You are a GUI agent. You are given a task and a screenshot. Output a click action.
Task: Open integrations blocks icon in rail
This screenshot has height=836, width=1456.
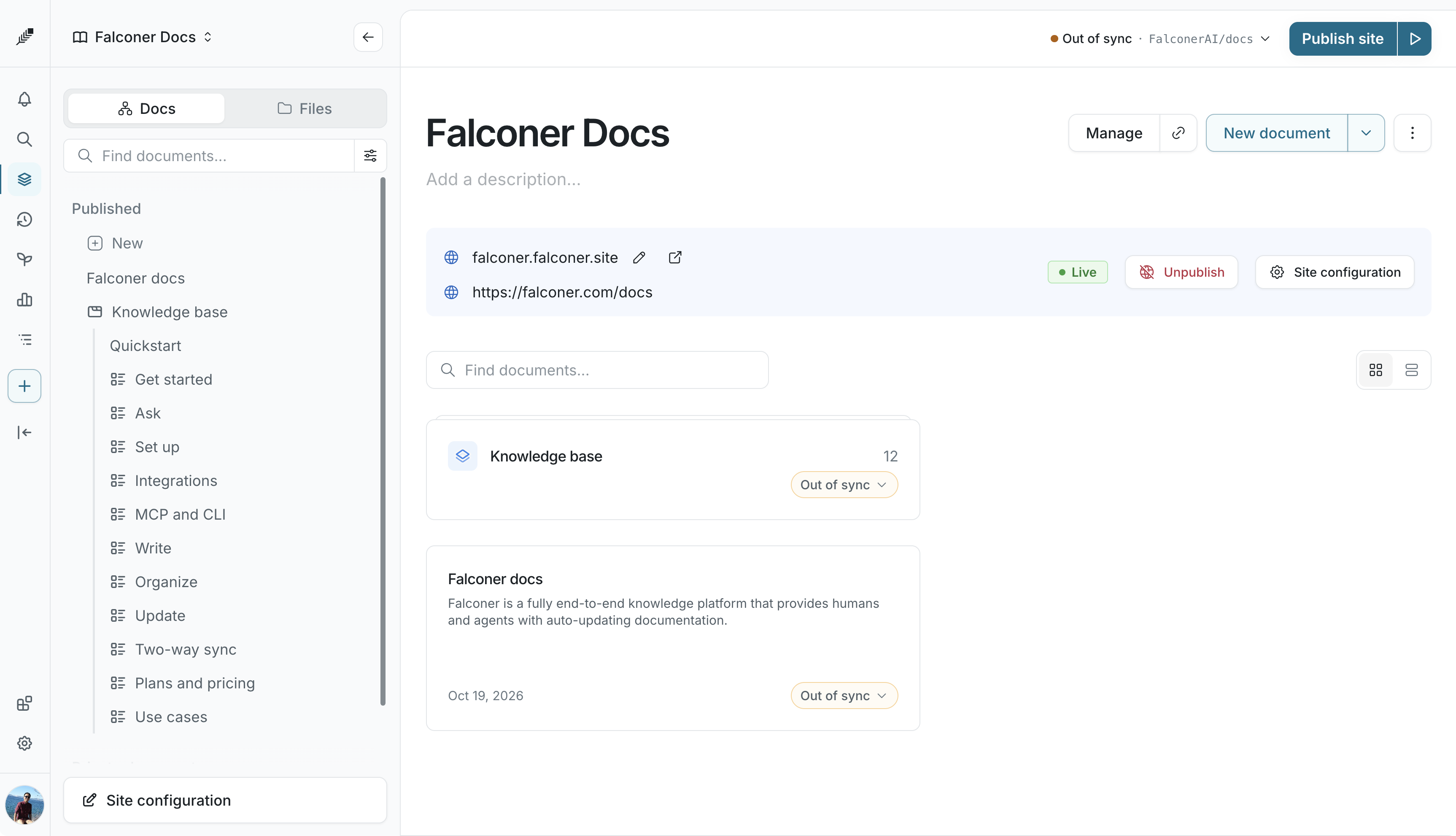point(24,704)
